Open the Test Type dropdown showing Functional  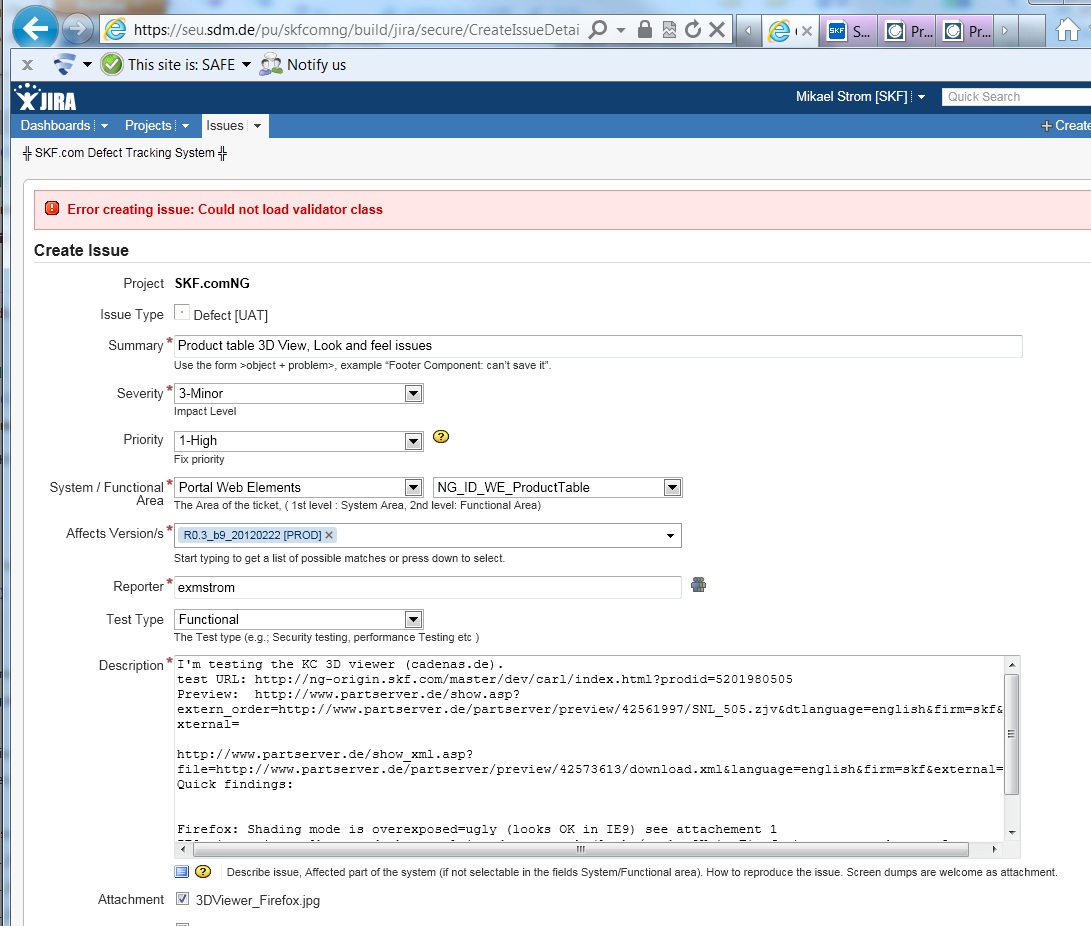[298, 620]
